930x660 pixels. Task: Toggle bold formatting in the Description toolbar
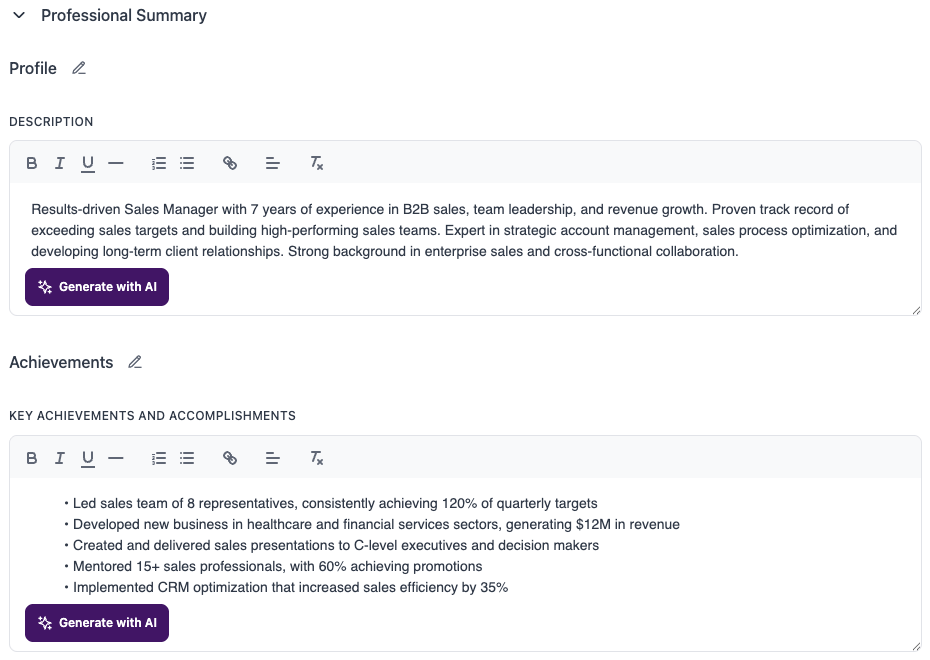pos(31,163)
